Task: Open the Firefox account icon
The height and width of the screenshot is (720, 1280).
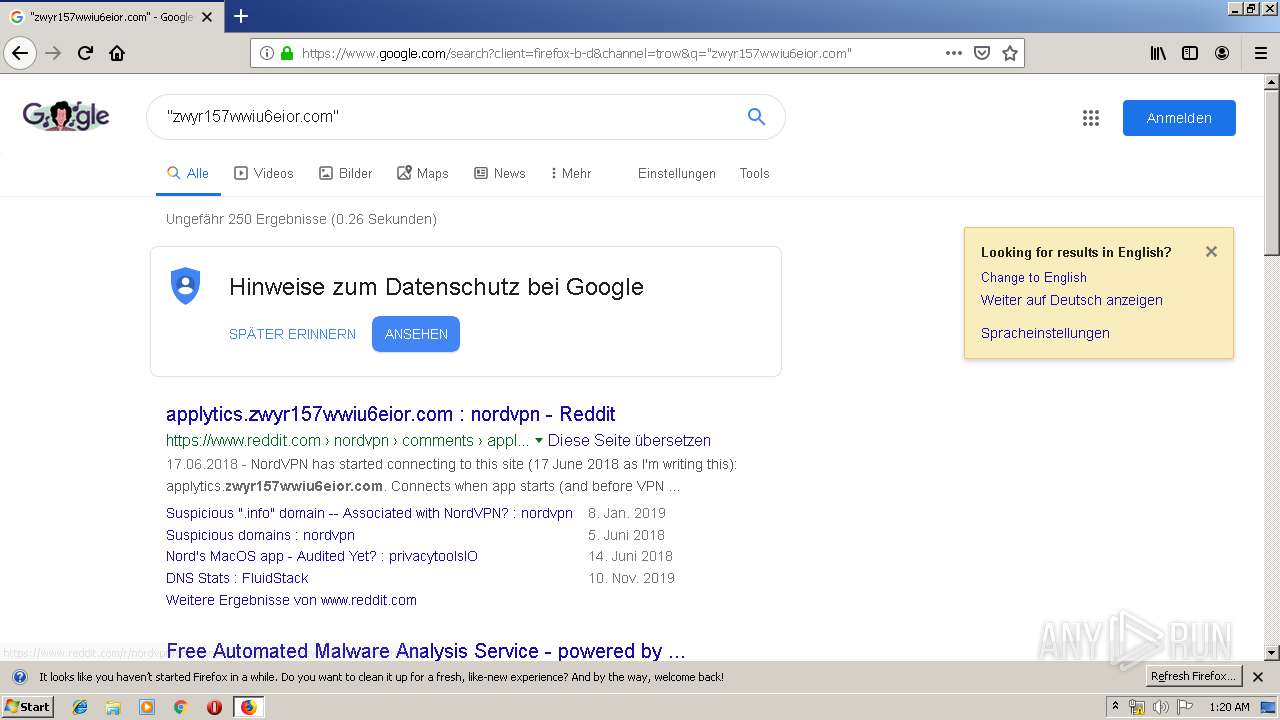Action: tap(1222, 53)
